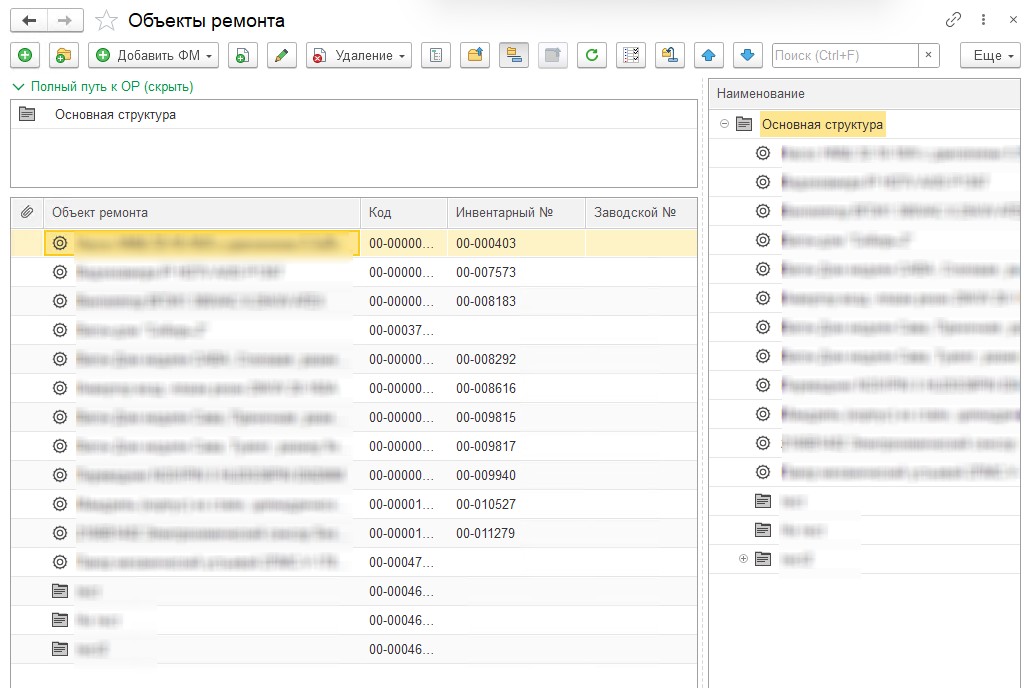Click the green plus create button
The image size is (1034, 688).
pyautogui.click(x=25, y=55)
